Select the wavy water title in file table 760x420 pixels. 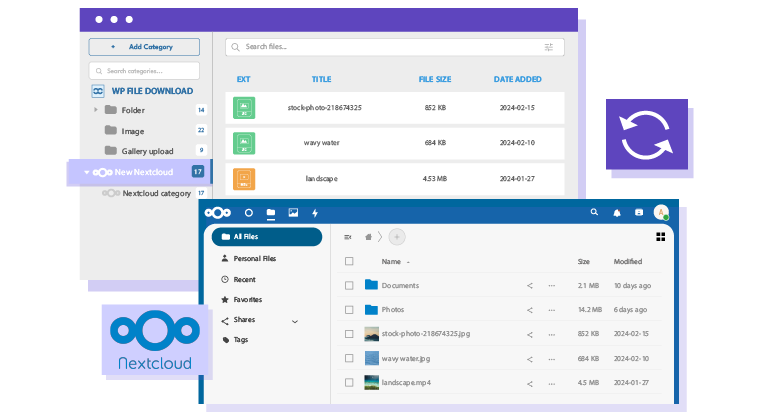(x=321, y=143)
